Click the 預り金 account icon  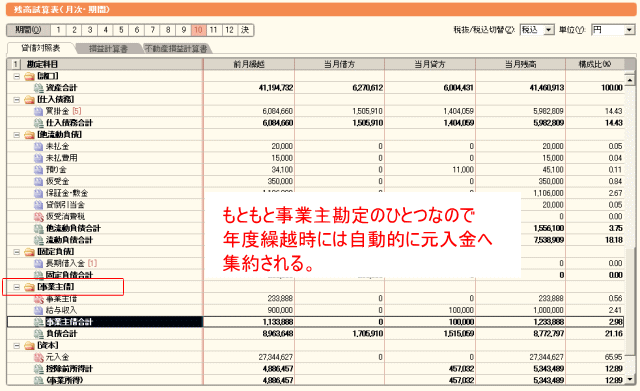39,170
